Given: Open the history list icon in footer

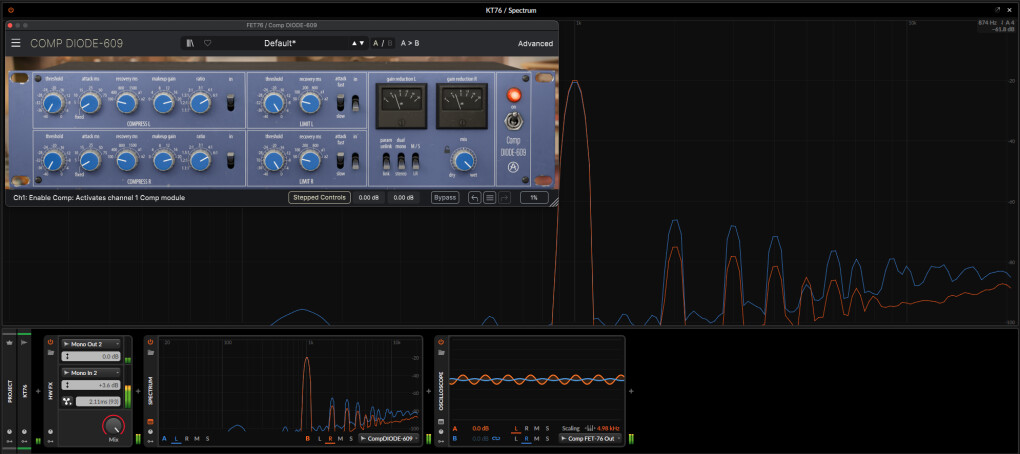Looking at the screenshot, I should pos(489,198).
